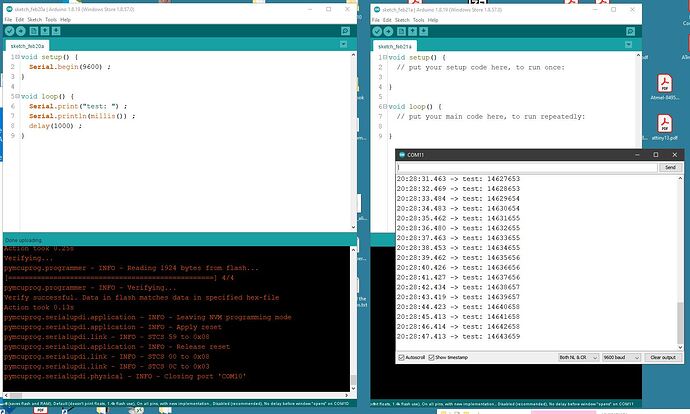Image resolution: width=690 pixels, height=414 pixels.
Task: Click Arduino logo in sketch_feb21a title bar
Action: (377, 9)
